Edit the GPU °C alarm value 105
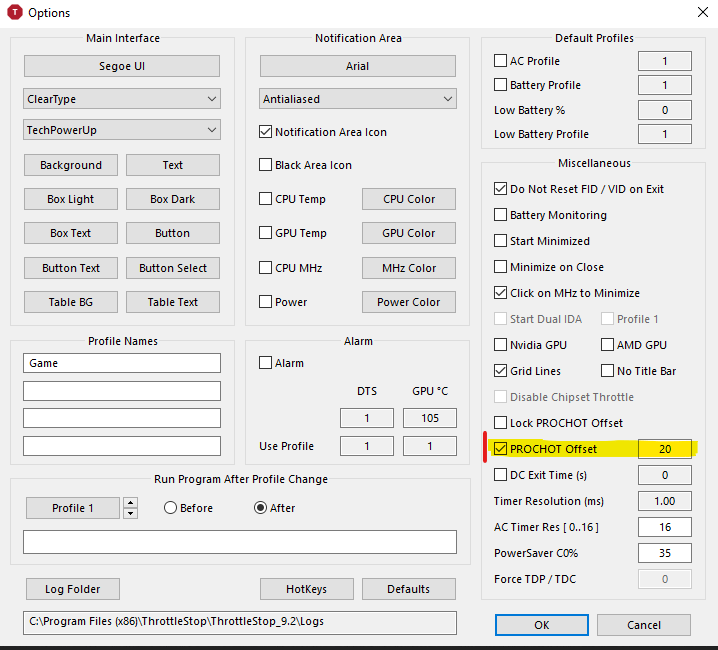Image resolution: width=718 pixels, height=650 pixels. coord(430,418)
